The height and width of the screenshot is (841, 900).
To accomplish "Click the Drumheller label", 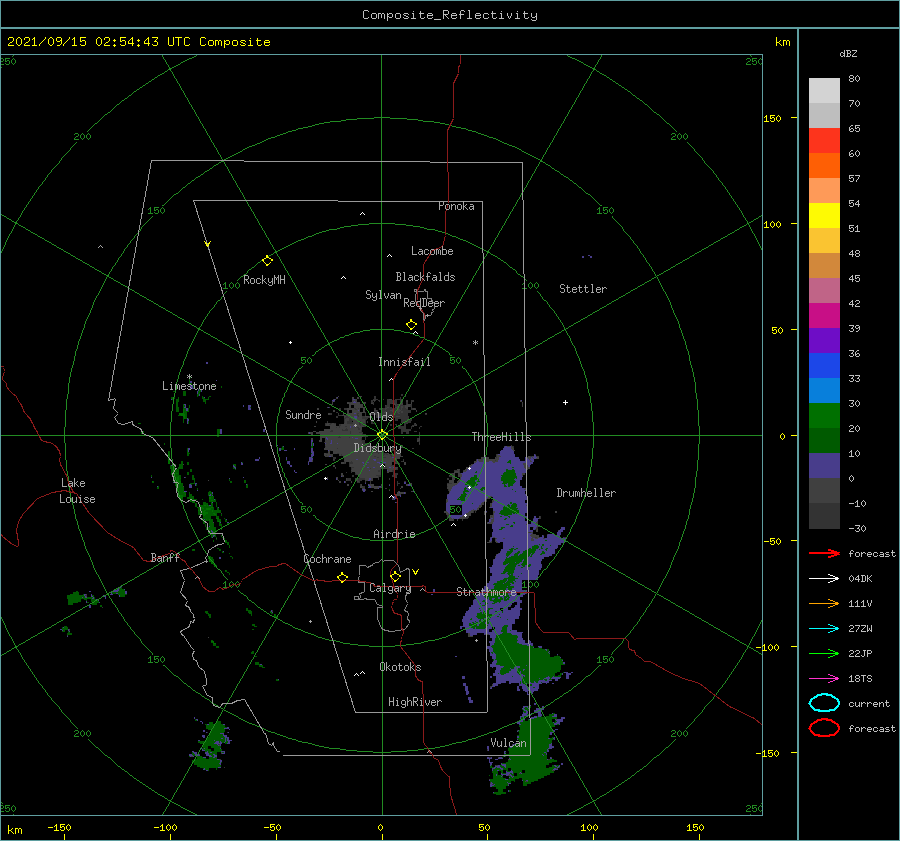I will click(586, 493).
